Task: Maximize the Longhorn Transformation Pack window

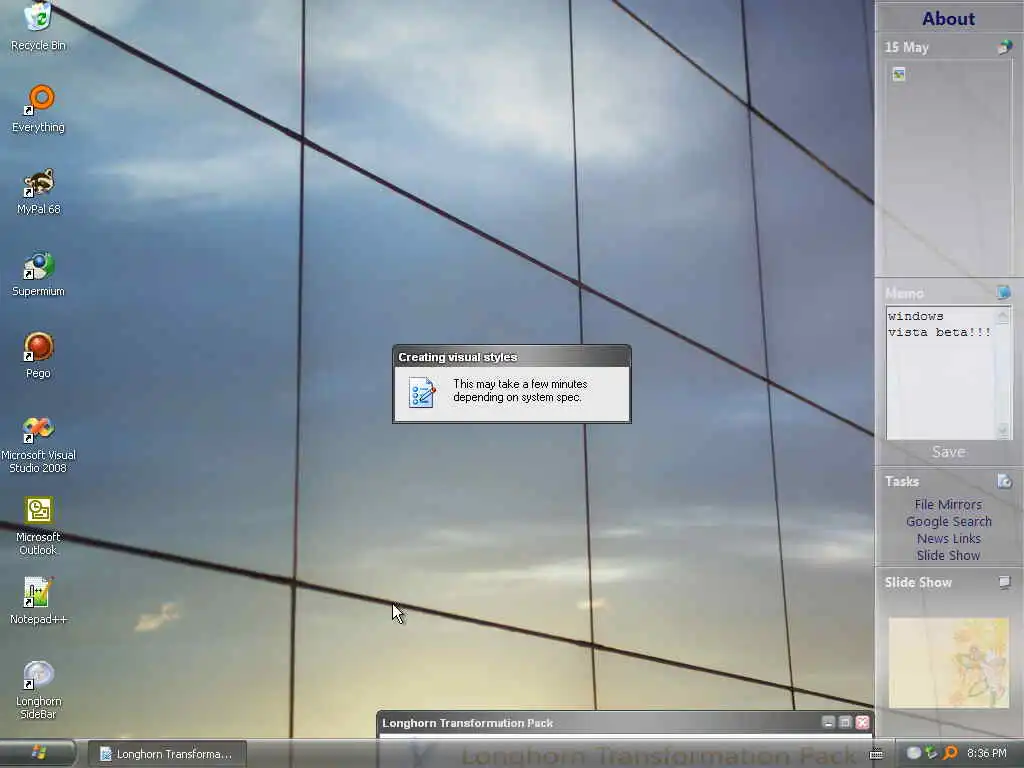Action: click(845, 722)
